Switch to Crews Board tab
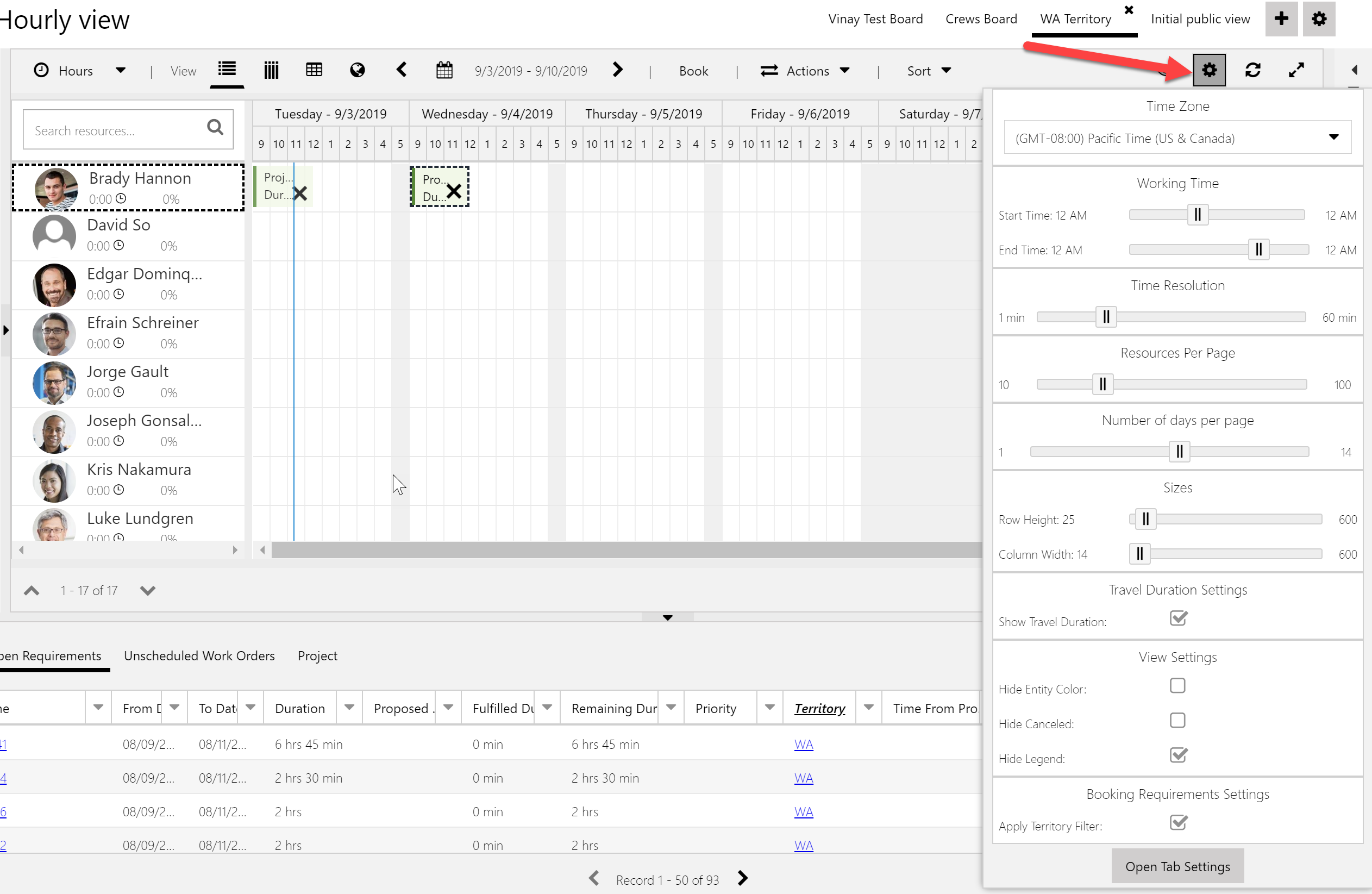The image size is (1372, 894). (981, 19)
